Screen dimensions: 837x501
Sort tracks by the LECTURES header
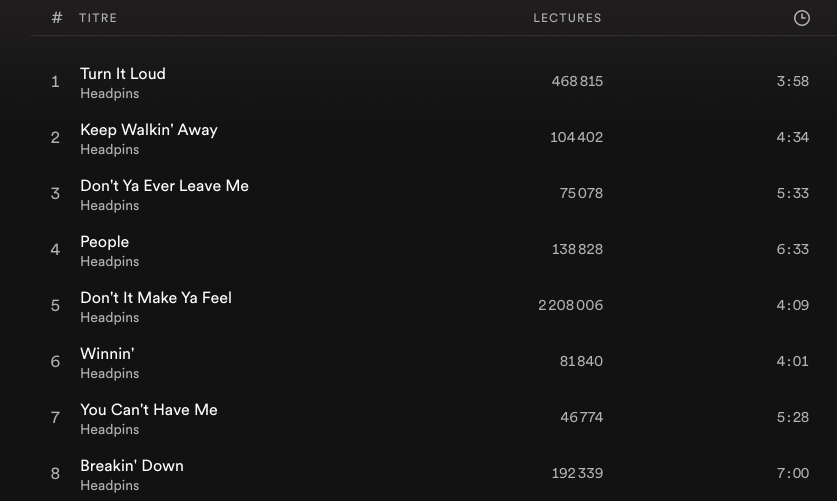(x=567, y=18)
